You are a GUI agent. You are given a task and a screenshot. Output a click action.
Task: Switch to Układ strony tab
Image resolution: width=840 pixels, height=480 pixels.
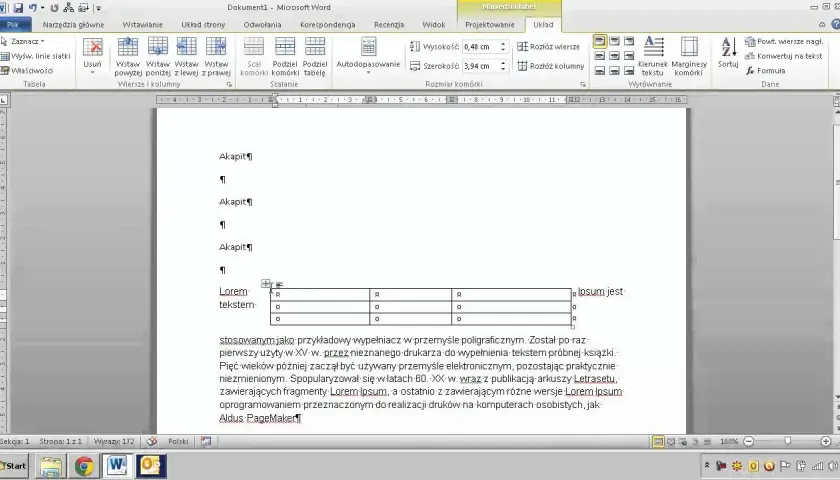(x=203, y=25)
